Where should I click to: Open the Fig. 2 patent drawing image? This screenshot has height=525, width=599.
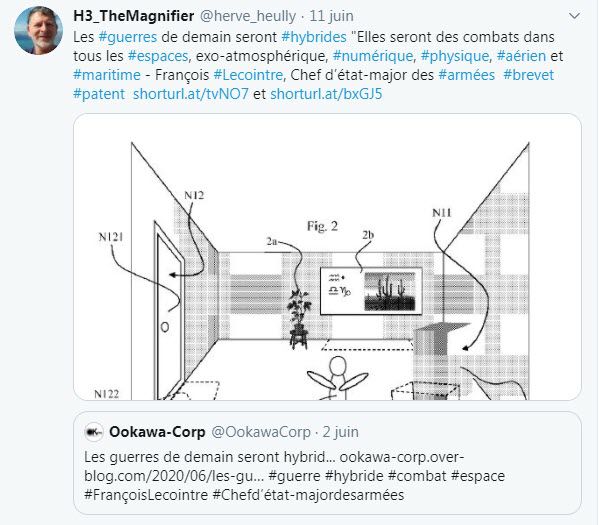click(x=327, y=257)
